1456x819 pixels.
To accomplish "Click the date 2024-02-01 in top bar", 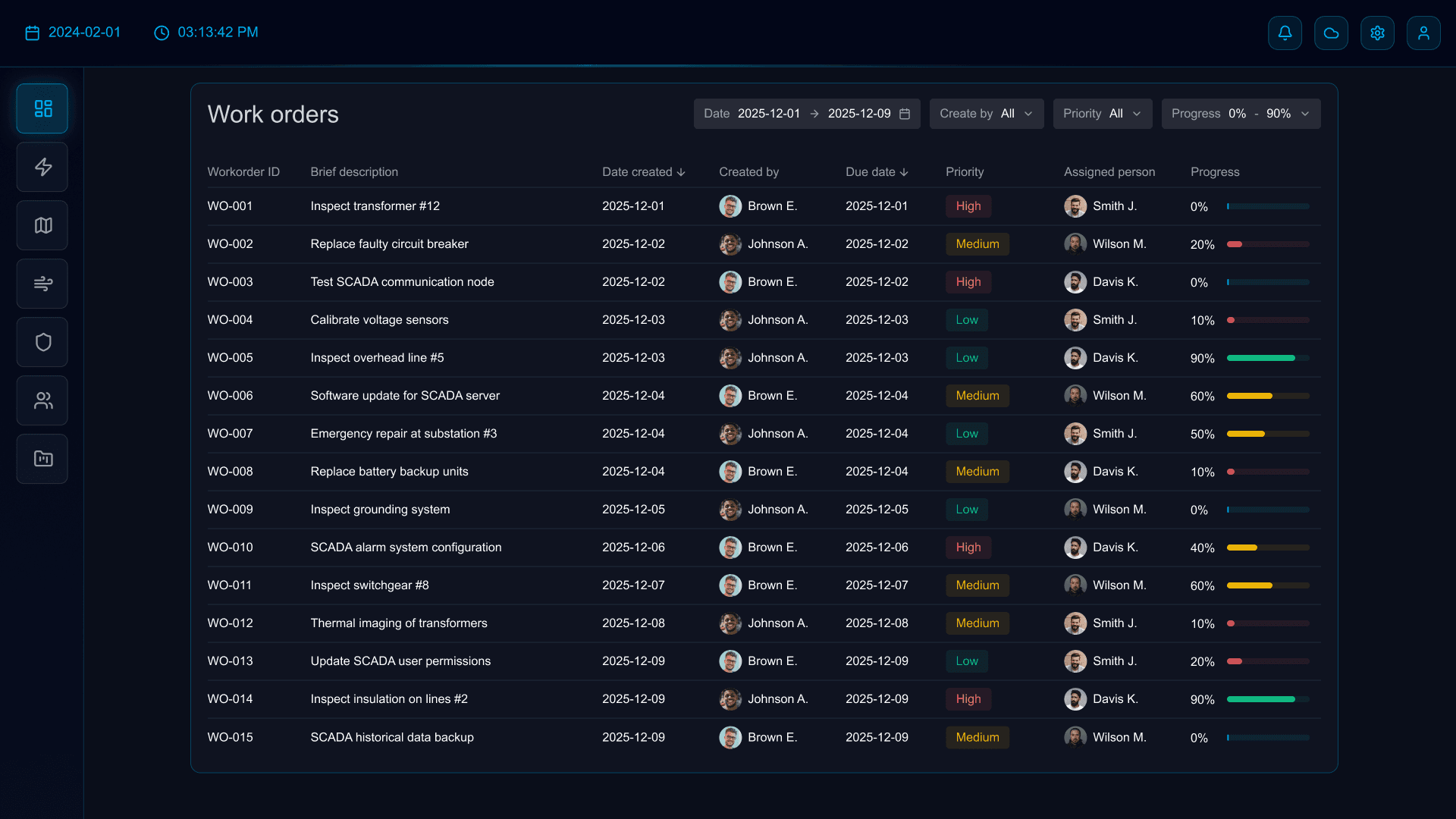I will tap(83, 33).
